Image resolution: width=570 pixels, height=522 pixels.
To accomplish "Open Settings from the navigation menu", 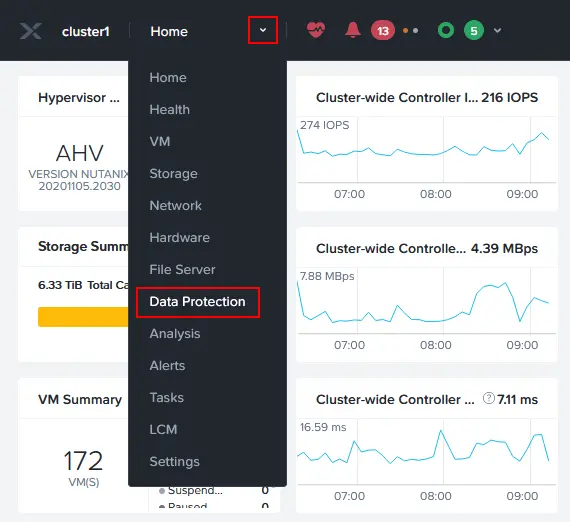I will 174,461.
